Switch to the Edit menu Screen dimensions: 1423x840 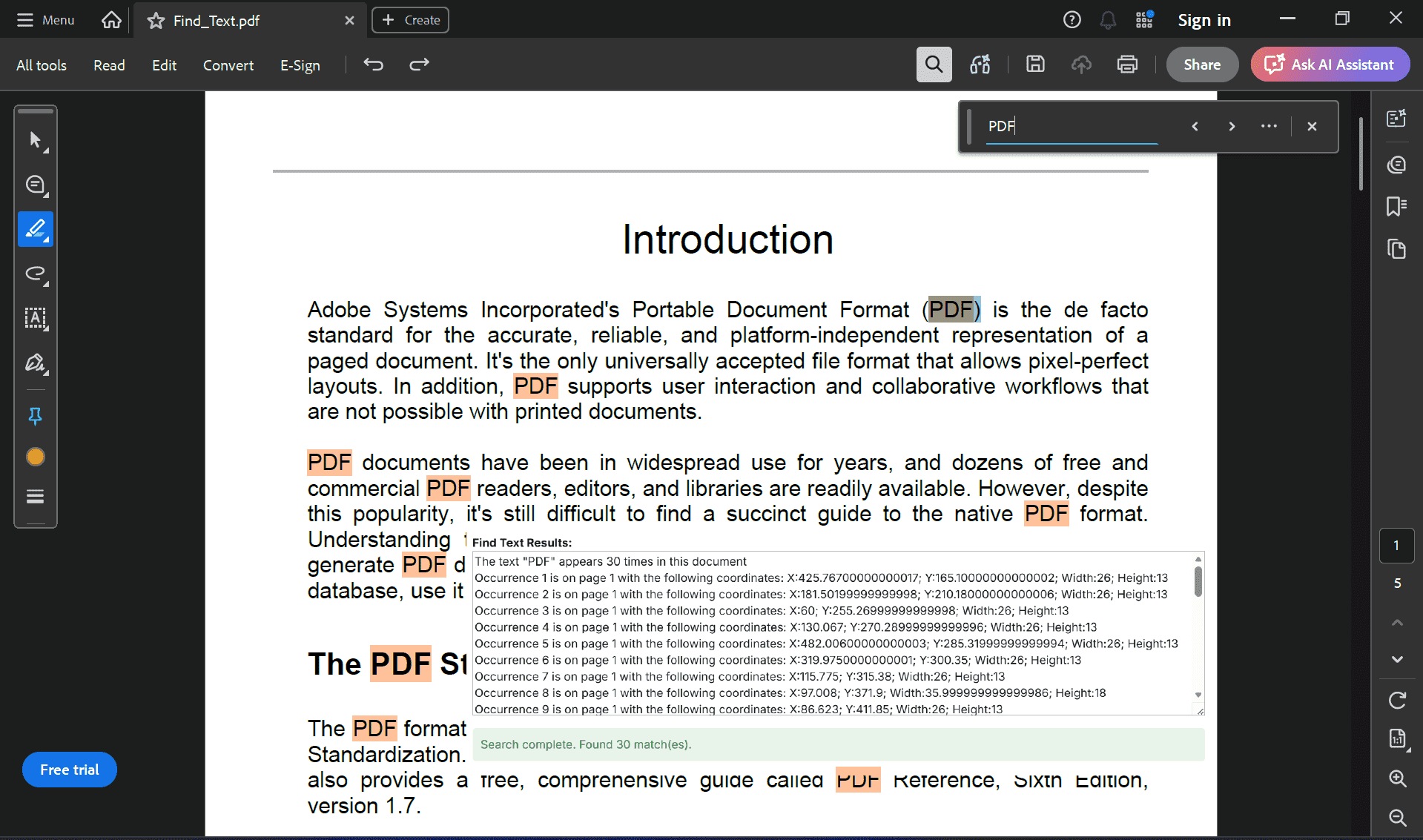pos(164,65)
